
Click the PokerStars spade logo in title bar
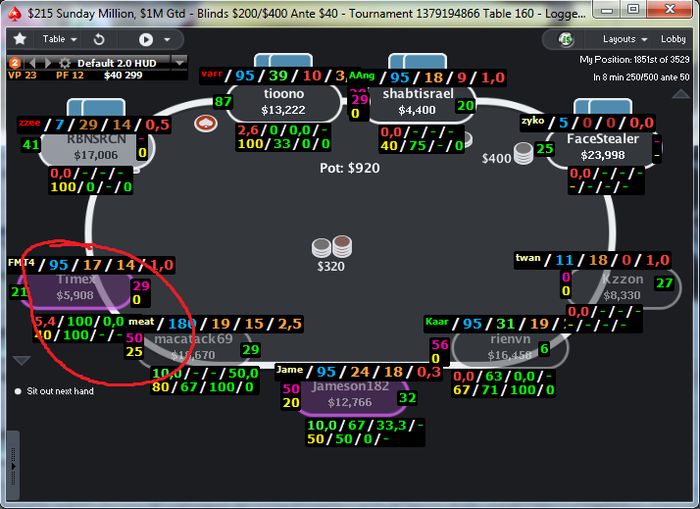tap(15, 14)
